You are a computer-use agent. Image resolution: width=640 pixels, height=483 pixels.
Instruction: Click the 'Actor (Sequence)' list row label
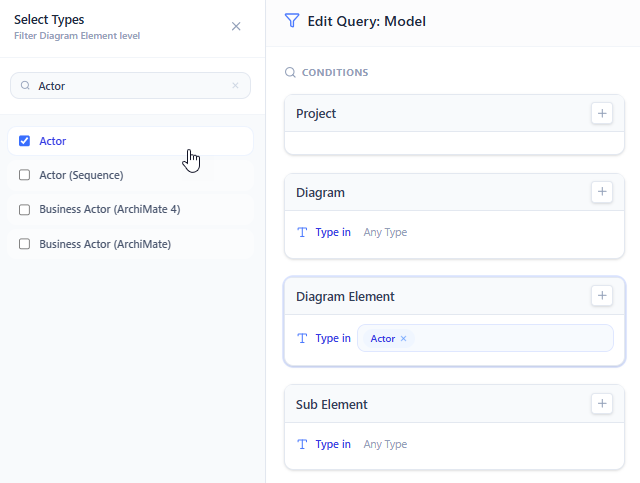(x=81, y=175)
